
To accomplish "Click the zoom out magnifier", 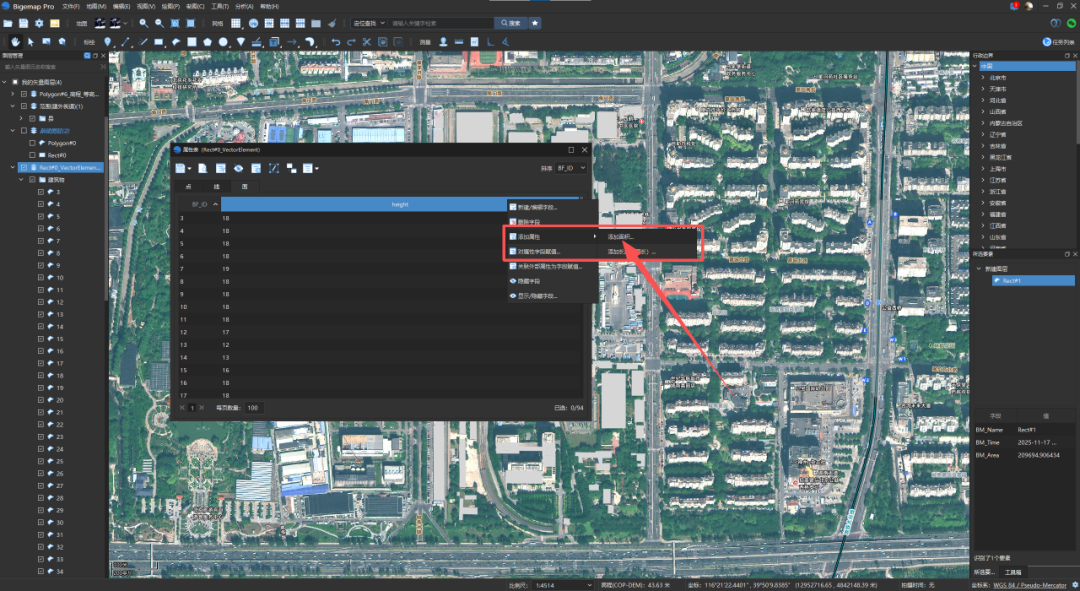I will coord(159,23).
